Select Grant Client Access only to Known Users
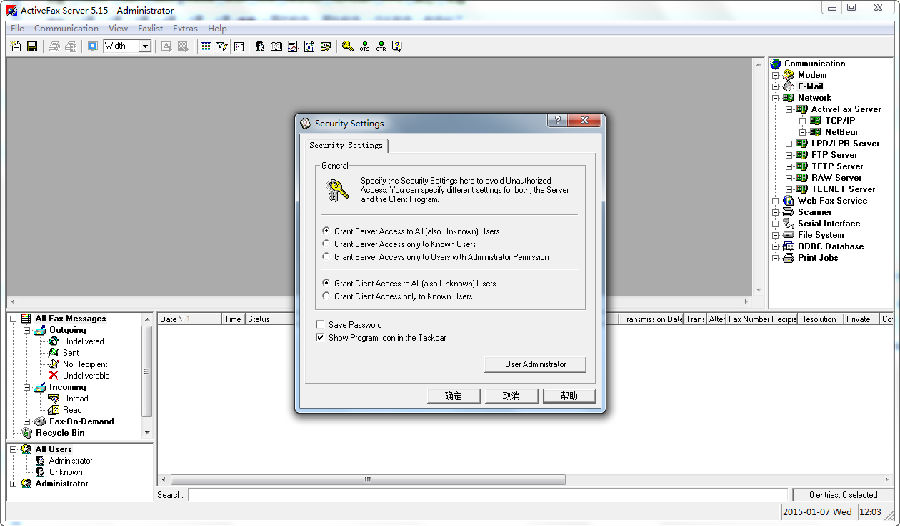 pos(326,296)
